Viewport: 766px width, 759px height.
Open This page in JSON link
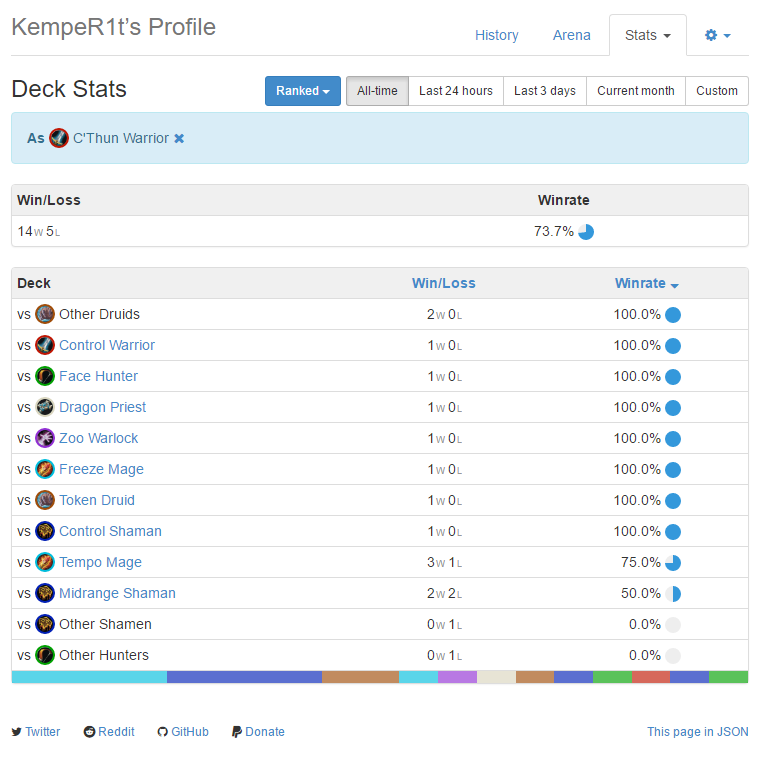pos(698,732)
